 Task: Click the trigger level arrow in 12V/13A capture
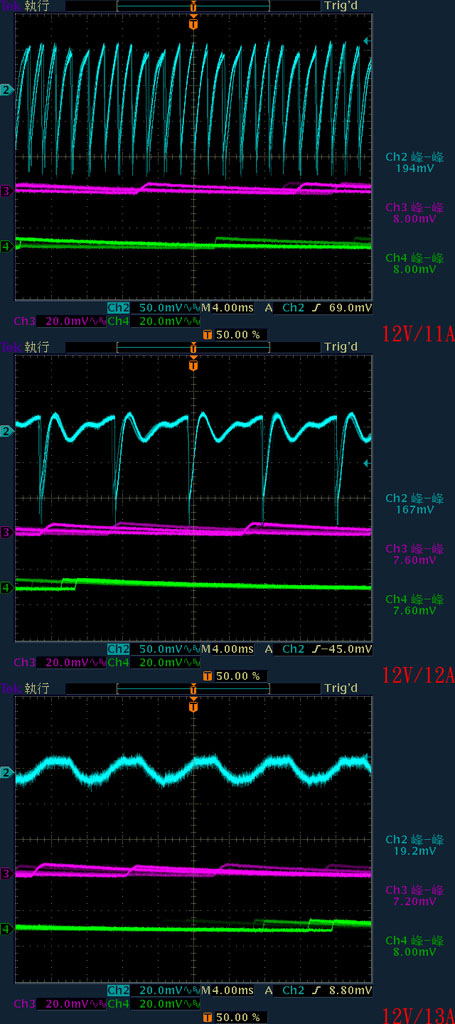click(x=368, y=758)
